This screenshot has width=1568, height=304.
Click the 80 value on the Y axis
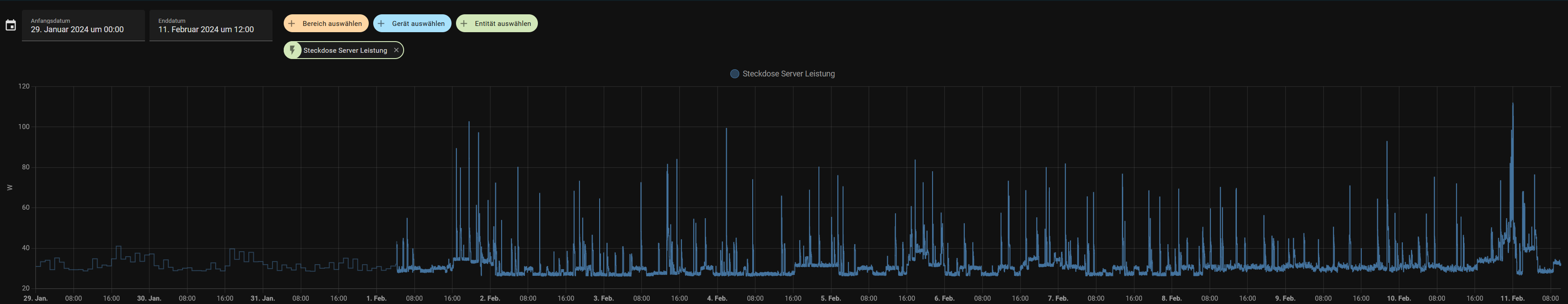click(26, 167)
